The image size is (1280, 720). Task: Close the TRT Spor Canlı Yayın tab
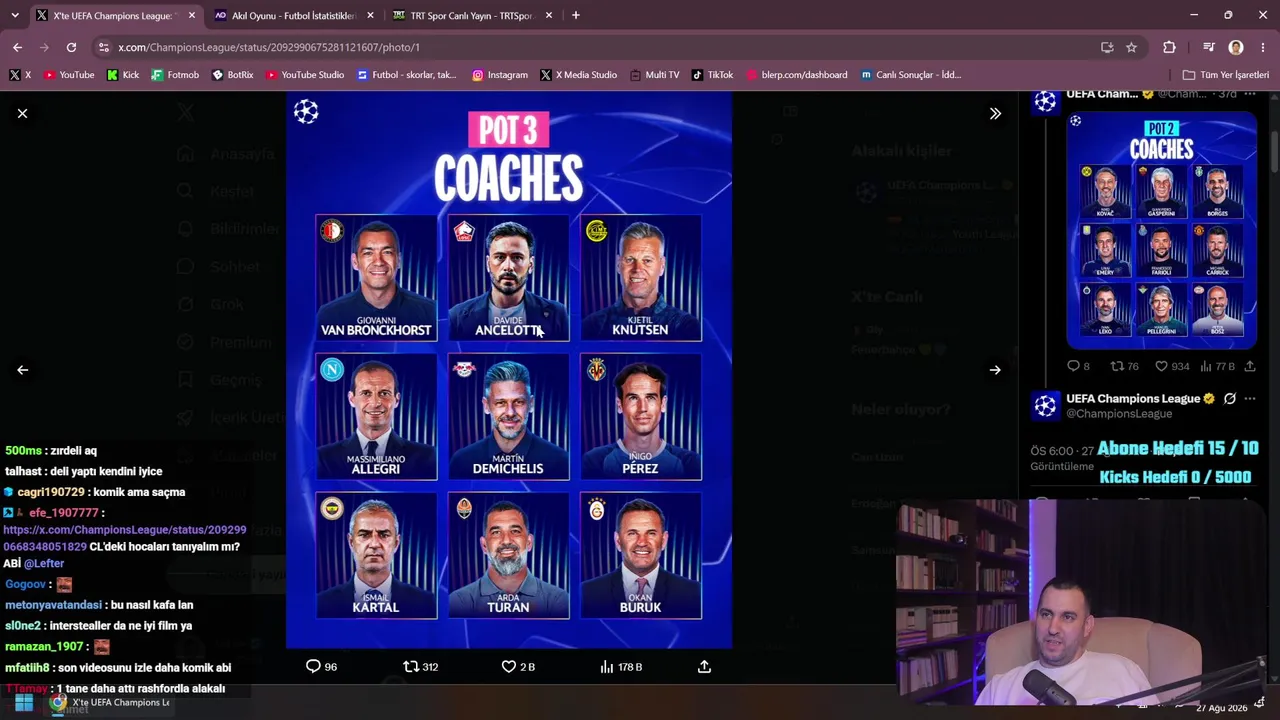pyautogui.click(x=548, y=16)
